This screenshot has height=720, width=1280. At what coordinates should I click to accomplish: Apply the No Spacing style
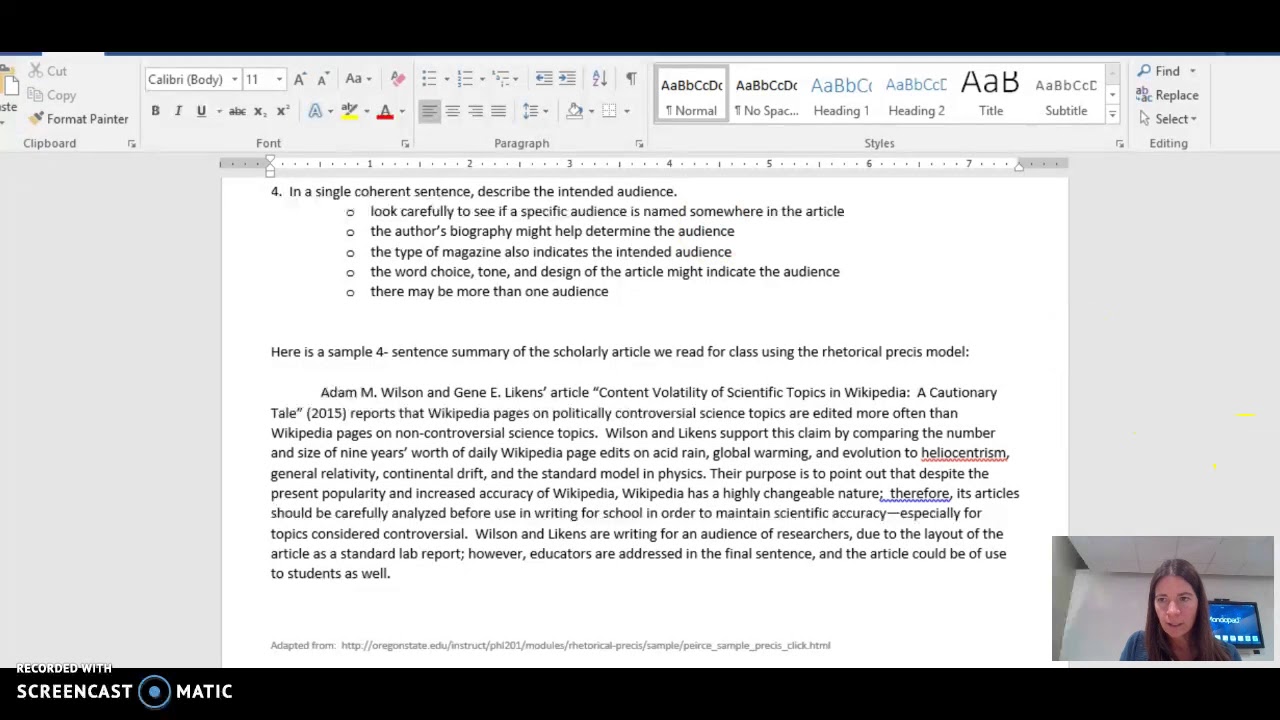[x=766, y=96]
